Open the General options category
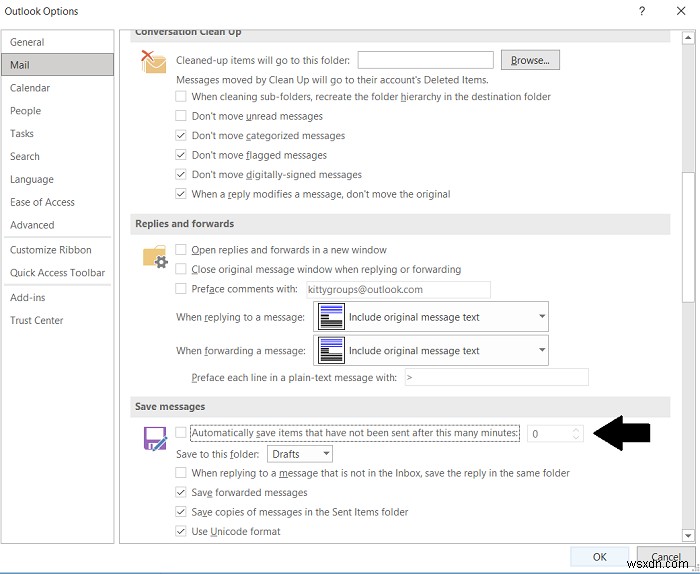Viewport: 700px width, 574px height. click(58, 42)
